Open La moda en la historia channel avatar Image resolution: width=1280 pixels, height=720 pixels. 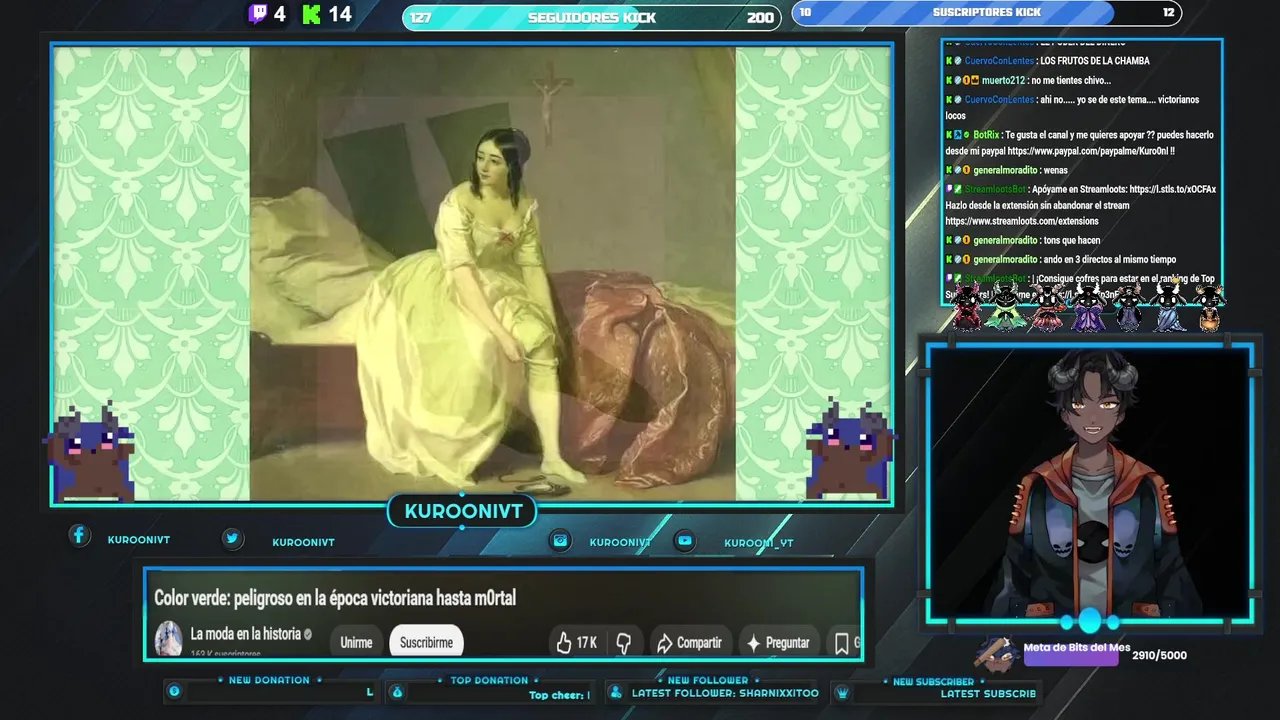169,638
